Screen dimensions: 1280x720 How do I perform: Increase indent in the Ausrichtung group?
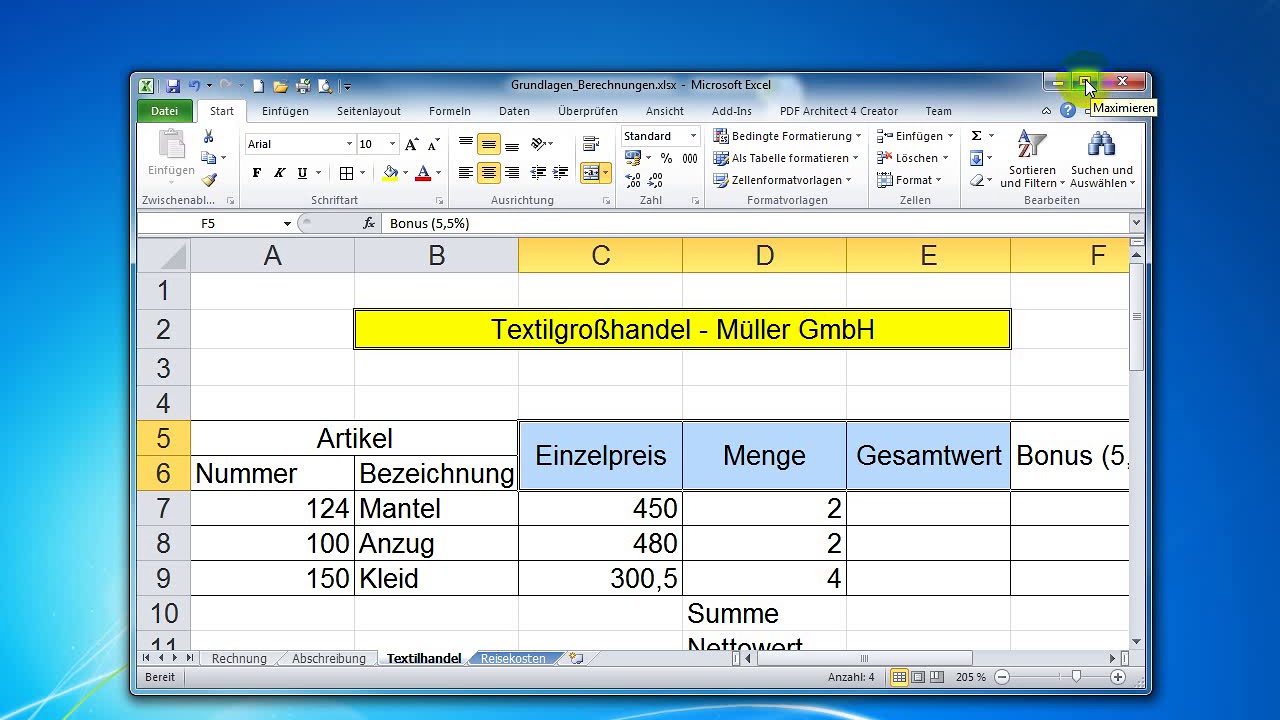click(x=560, y=173)
